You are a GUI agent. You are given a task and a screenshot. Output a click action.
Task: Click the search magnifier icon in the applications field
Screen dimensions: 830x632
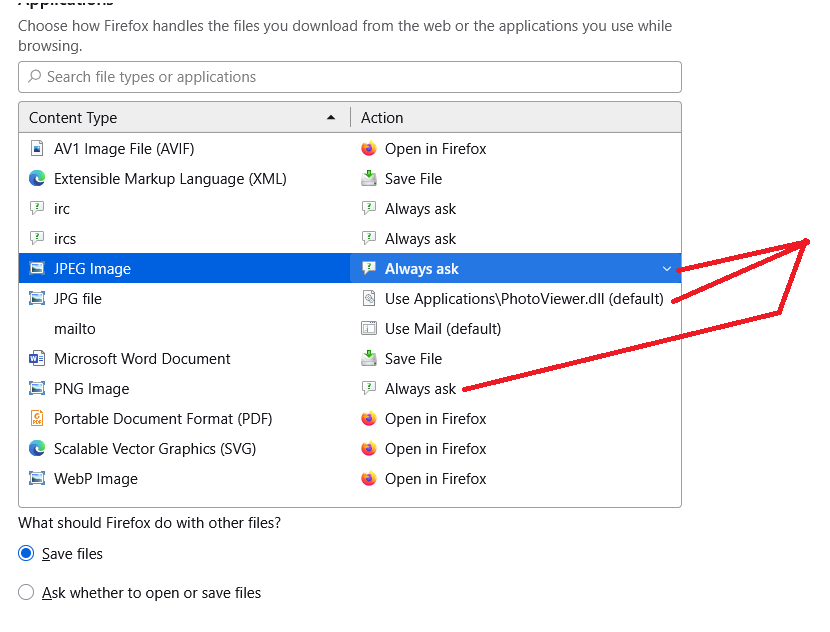click(x=34, y=77)
